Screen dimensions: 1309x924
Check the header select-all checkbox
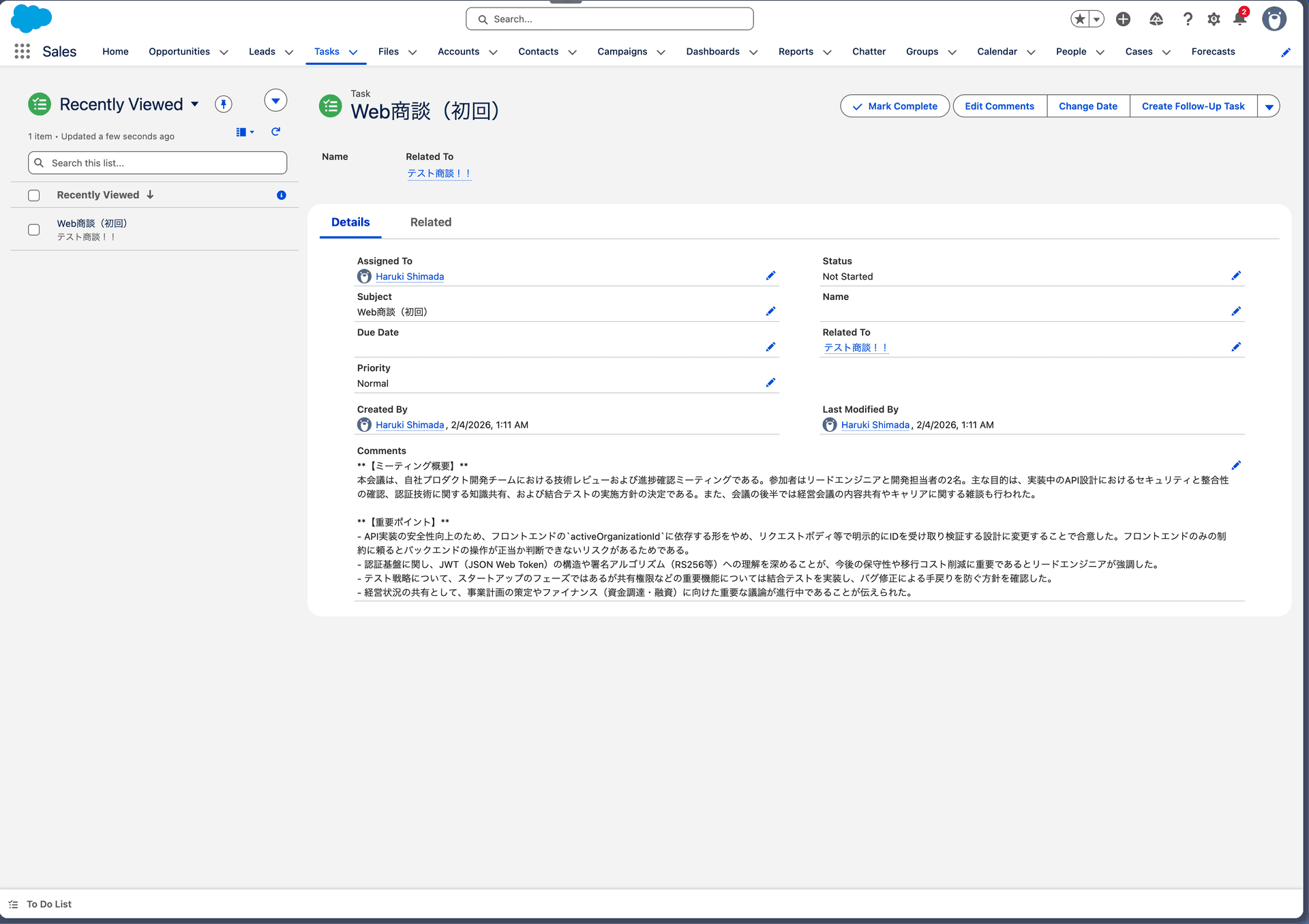[33, 195]
